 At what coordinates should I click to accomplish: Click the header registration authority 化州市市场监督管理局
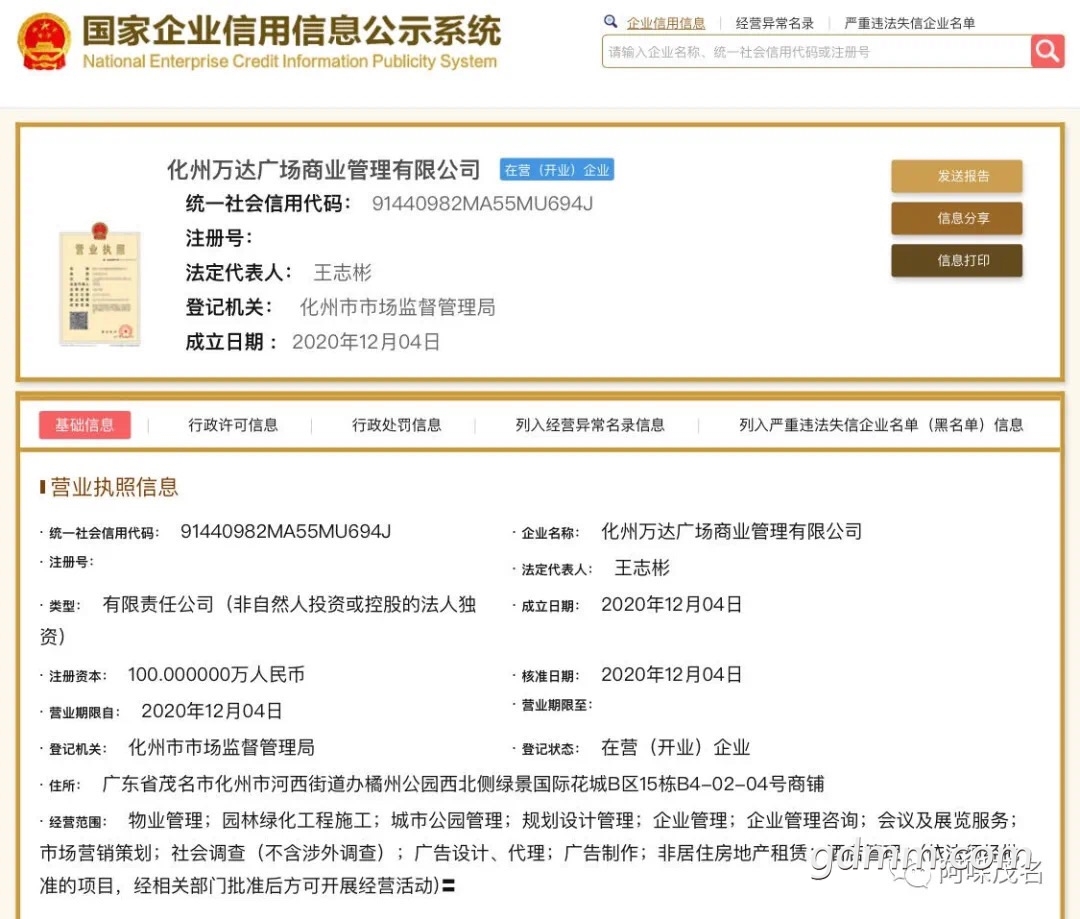pyautogui.click(x=397, y=307)
